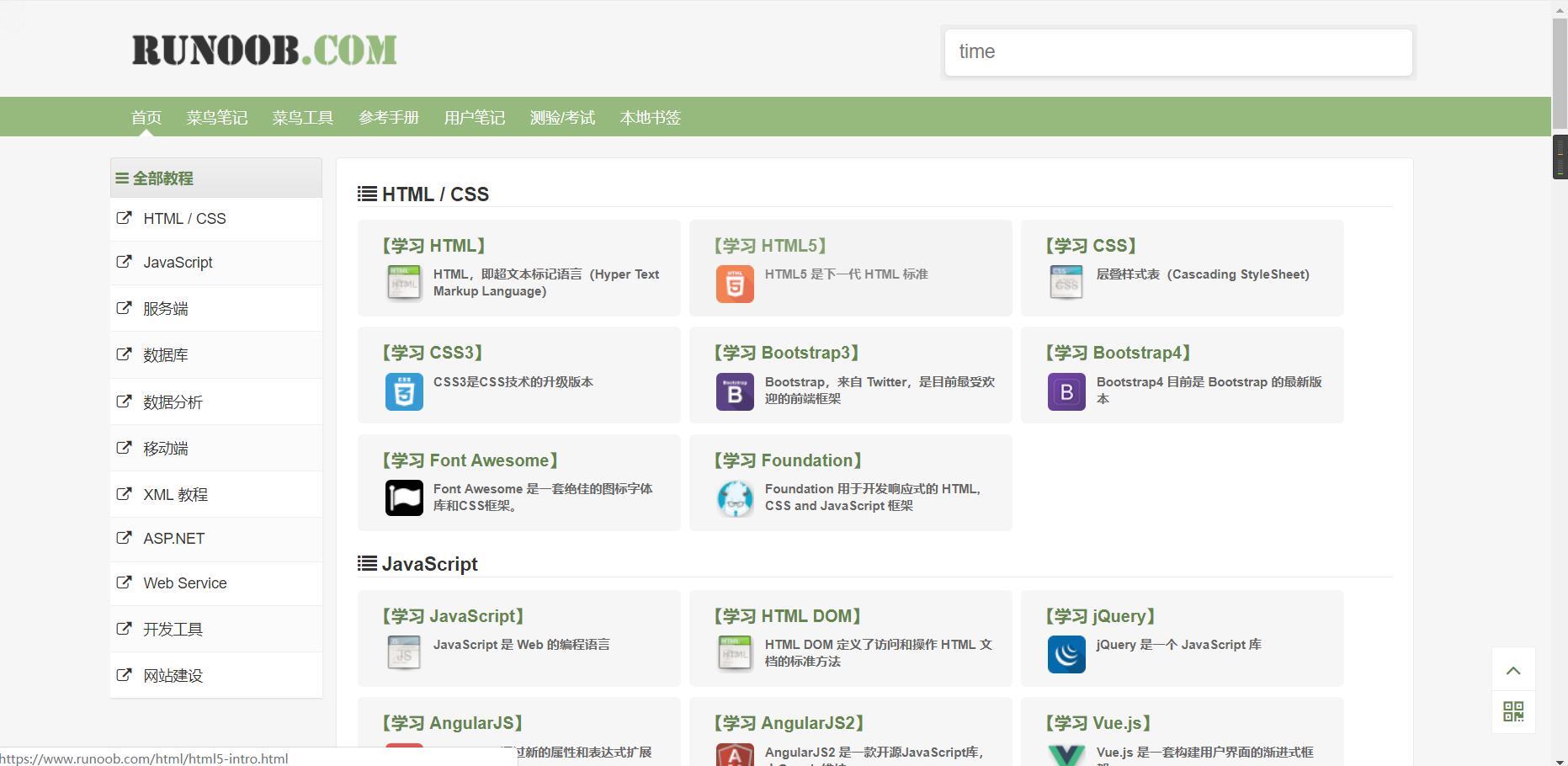
Task: Open the 【学习 AngularJS】 tutorial link
Action: (452, 723)
